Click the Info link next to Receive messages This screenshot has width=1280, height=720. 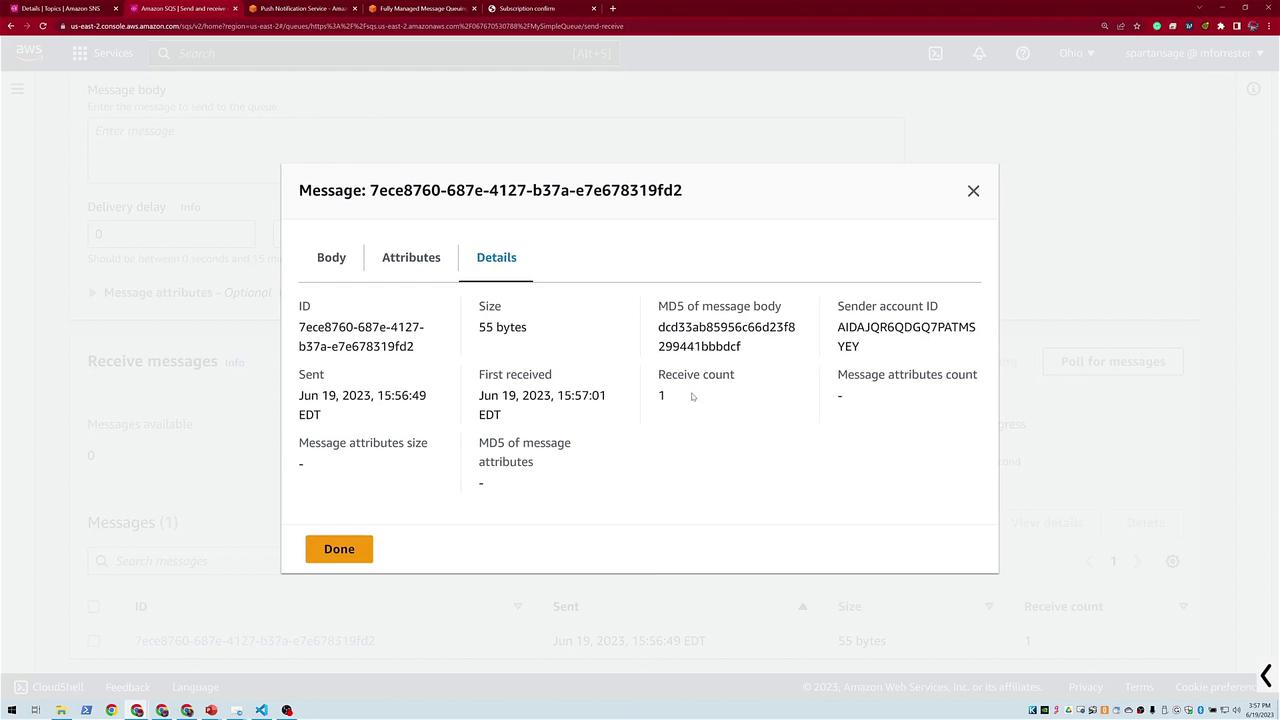(235, 362)
